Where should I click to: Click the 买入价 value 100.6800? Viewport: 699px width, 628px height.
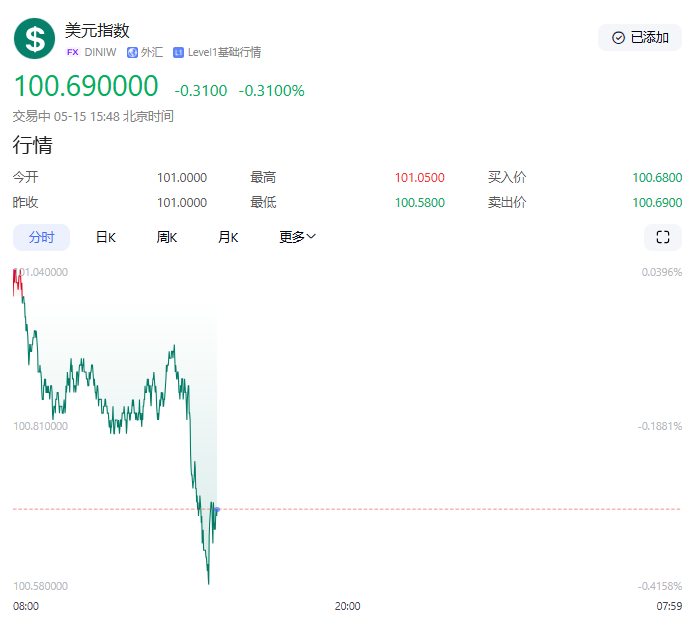[x=657, y=178]
